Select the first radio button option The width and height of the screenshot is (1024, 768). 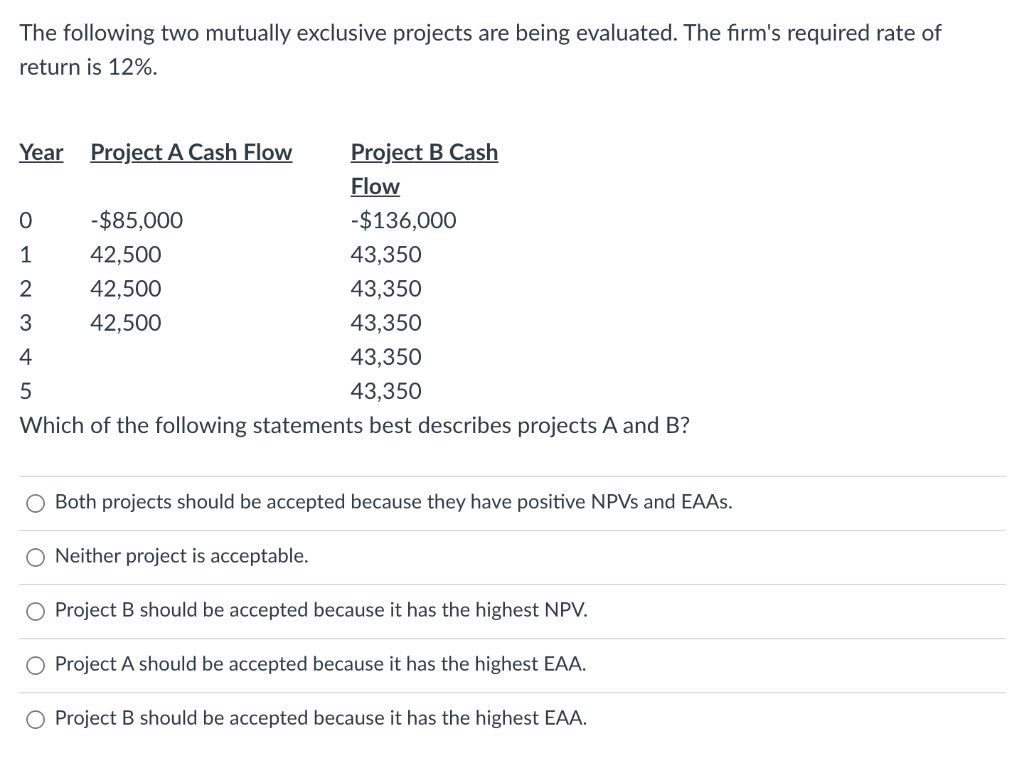coord(35,503)
